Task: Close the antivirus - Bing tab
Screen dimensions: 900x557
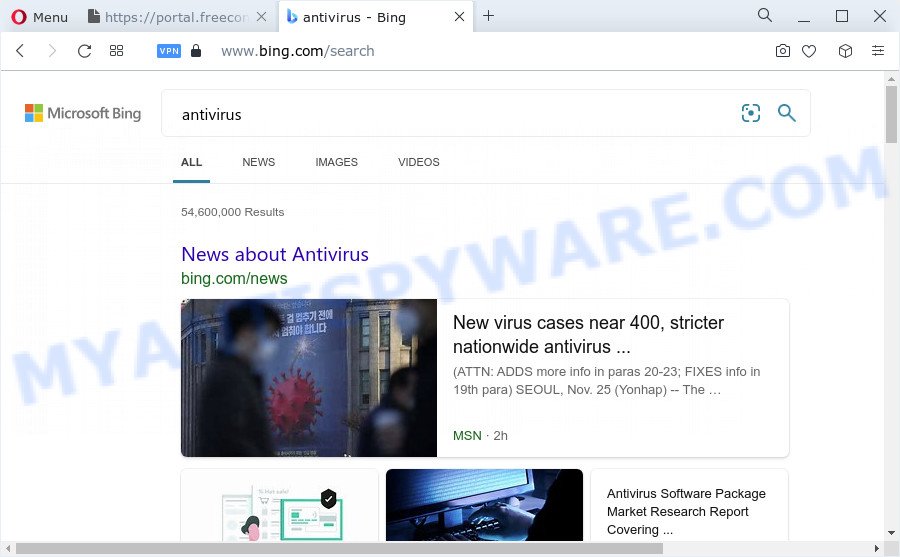Action: [x=459, y=17]
